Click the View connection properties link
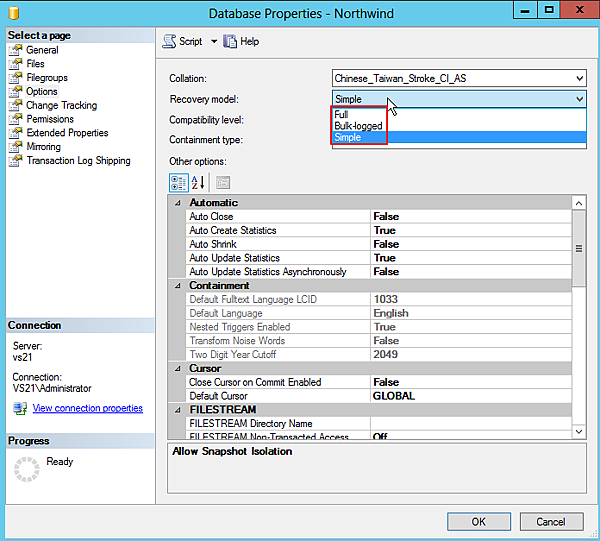The image size is (600, 541). [88, 408]
